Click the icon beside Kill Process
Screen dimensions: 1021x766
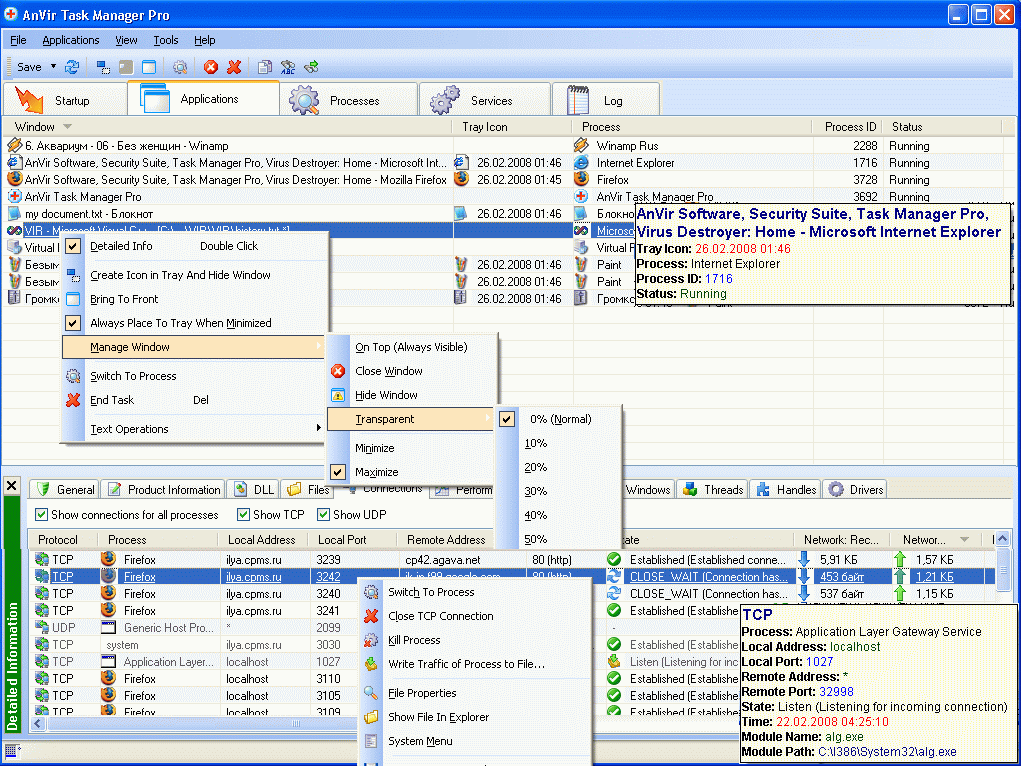(x=371, y=640)
